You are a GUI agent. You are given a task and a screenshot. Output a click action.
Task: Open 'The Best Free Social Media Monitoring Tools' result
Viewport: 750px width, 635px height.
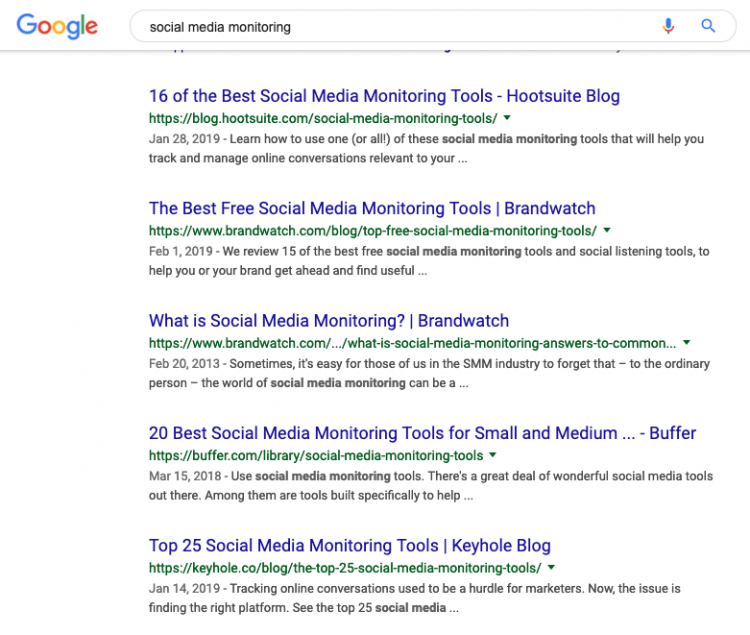[372, 209]
